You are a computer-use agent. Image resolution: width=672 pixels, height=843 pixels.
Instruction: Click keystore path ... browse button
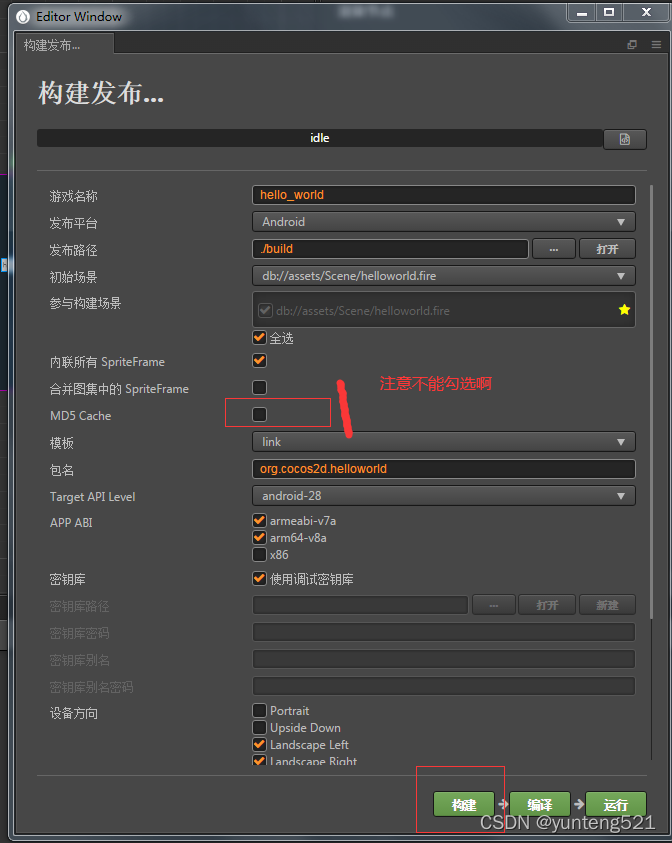494,605
